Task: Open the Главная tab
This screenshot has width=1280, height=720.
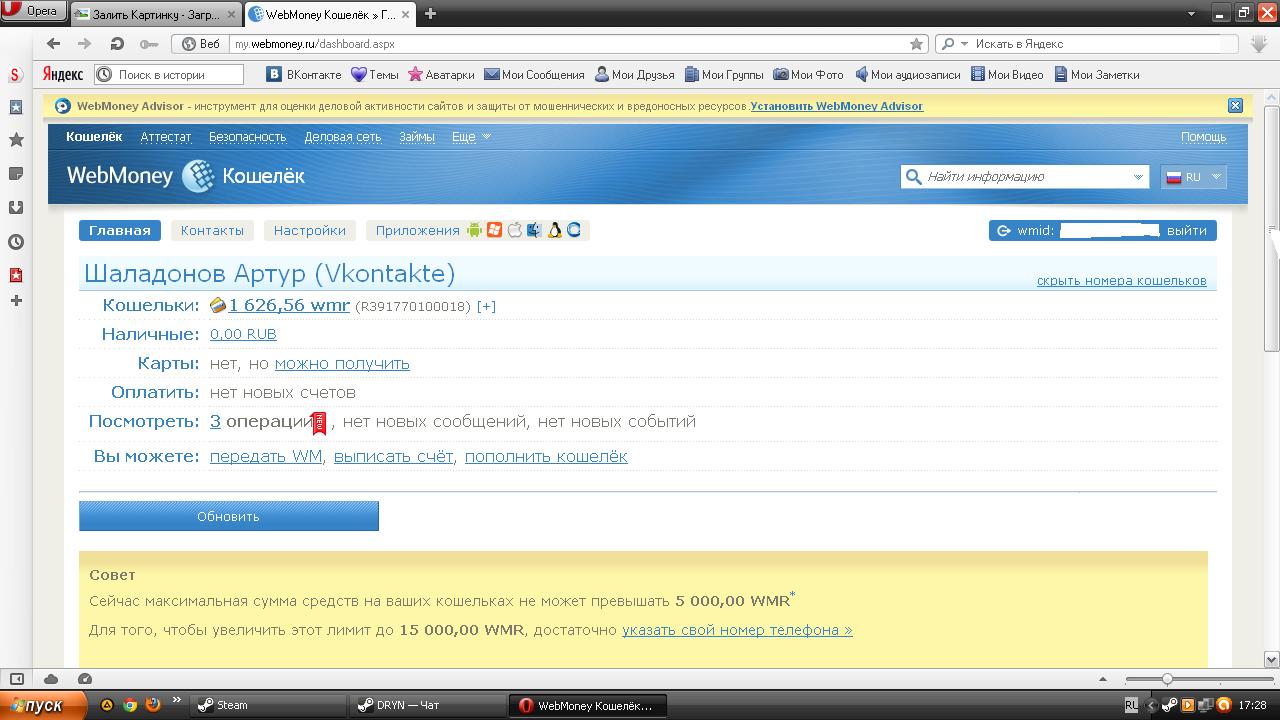Action: click(119, 230)
